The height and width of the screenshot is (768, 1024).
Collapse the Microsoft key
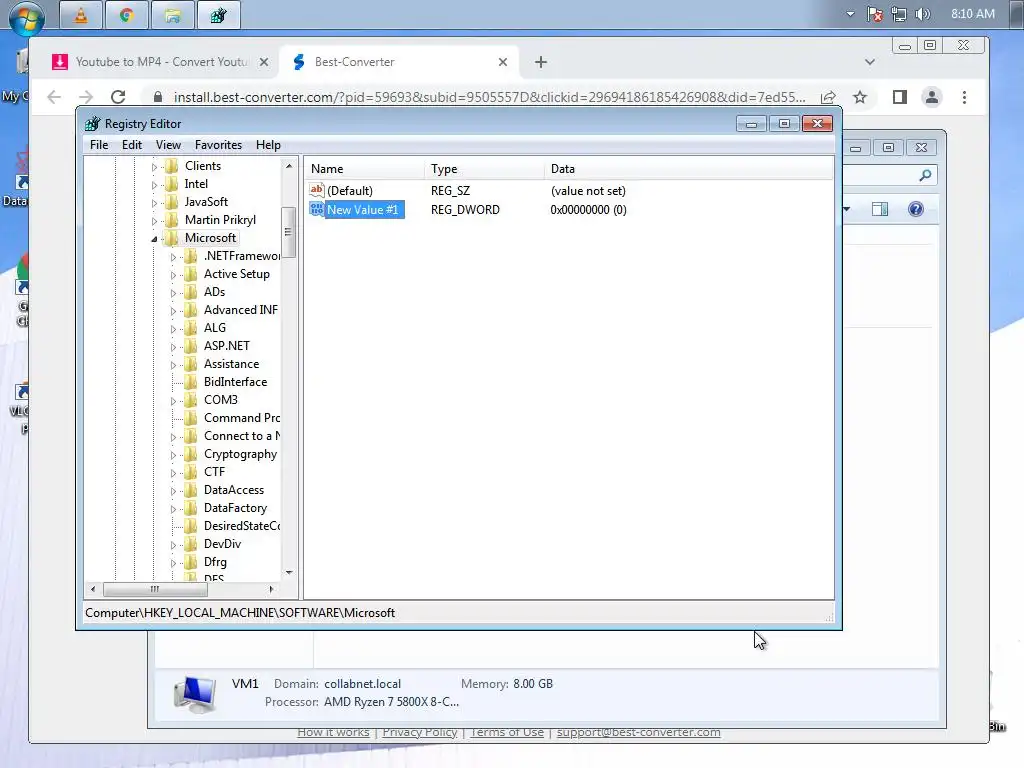[154, 239]
